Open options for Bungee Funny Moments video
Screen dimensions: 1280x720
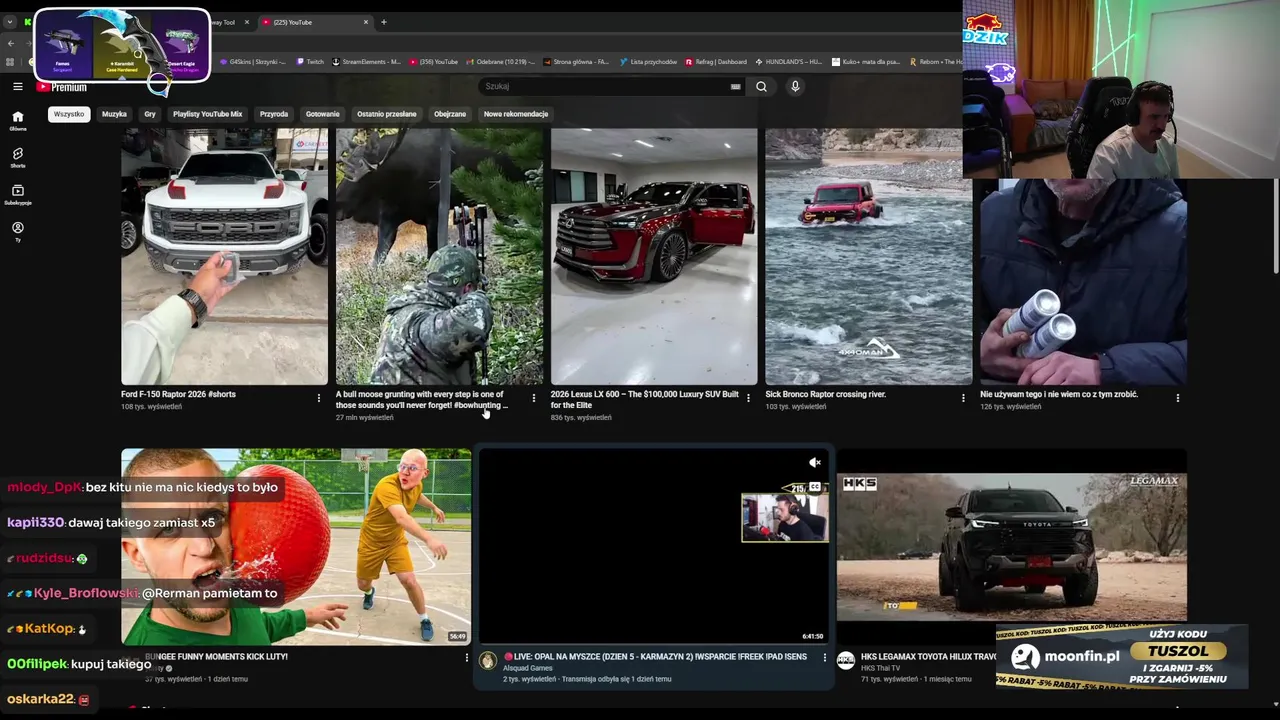466,658
